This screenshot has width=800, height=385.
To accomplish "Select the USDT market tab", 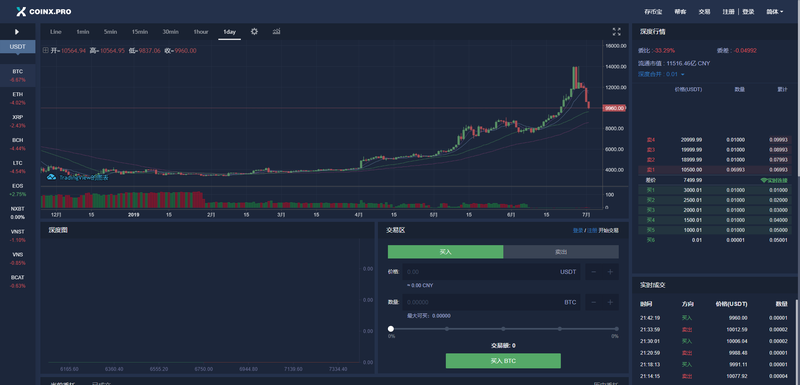I will [17, 46].
